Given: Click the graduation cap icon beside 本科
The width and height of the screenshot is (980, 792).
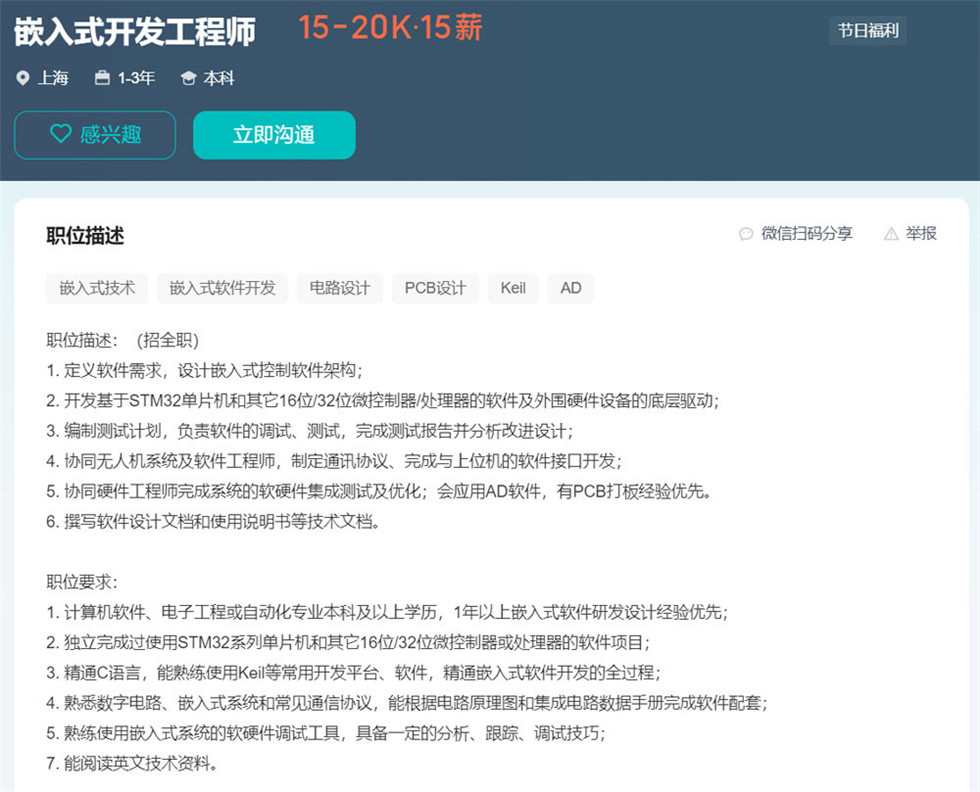Looking at the screenshot, I should click(188, 79).
